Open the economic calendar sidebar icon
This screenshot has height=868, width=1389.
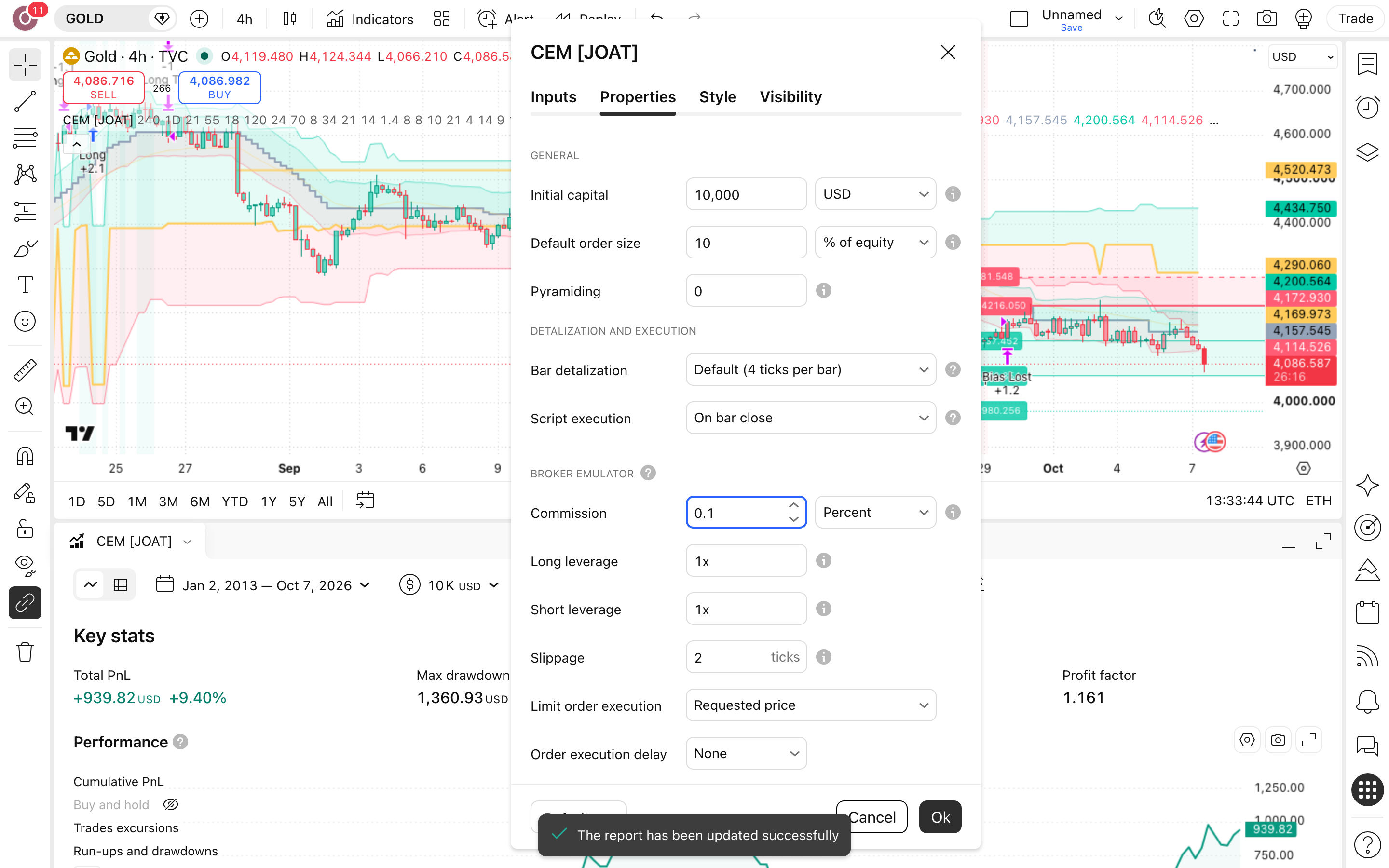[x=1368, y=612]
